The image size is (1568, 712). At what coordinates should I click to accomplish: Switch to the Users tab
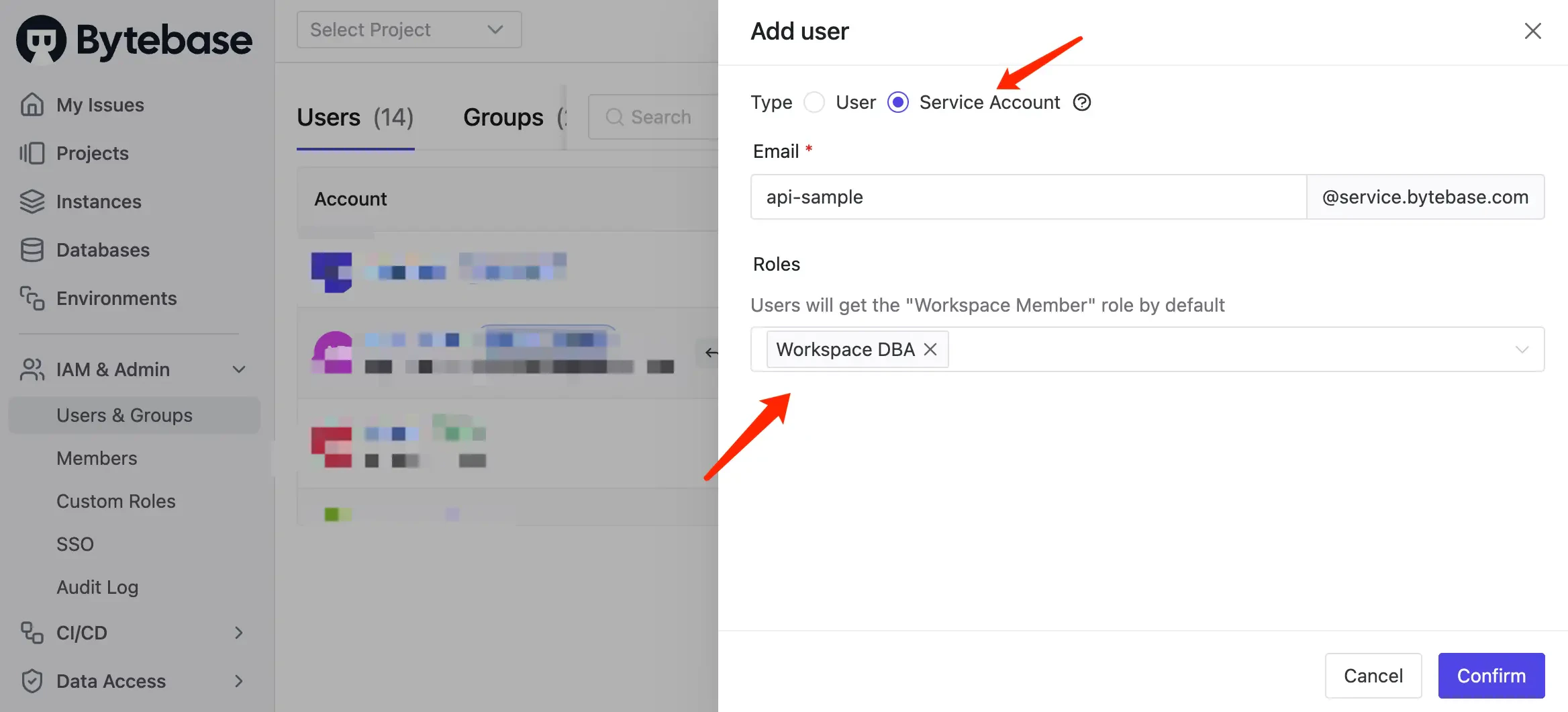click(355, 118)
